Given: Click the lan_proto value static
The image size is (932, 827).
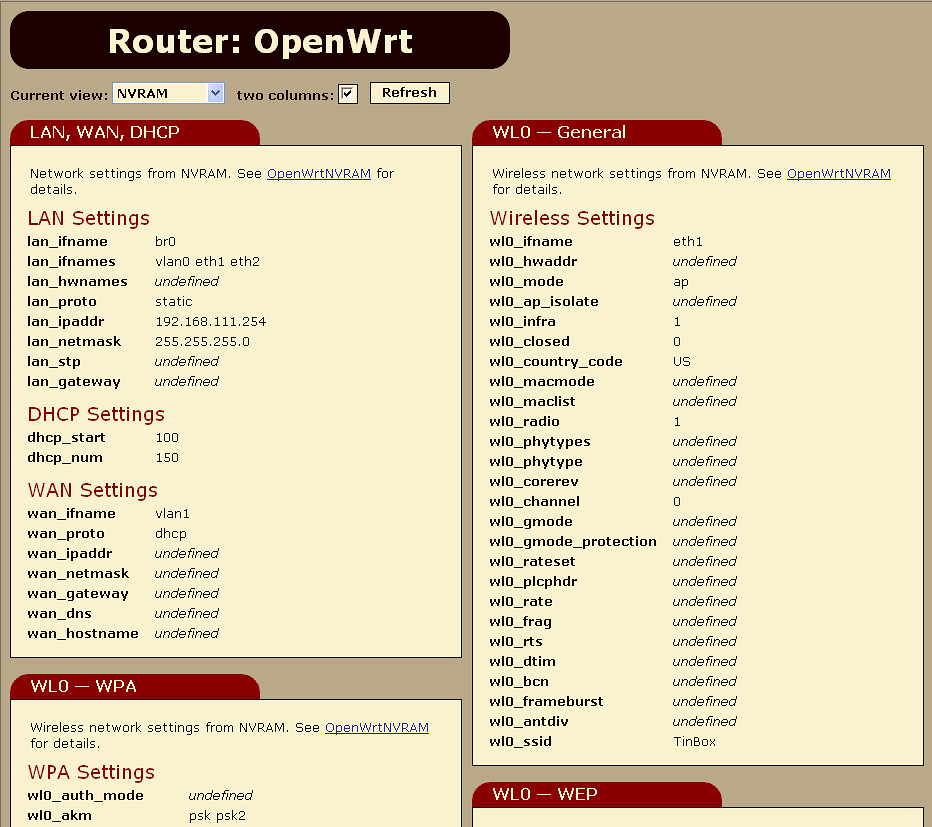Looking at the screenshot, I should (x=174, y=302).
